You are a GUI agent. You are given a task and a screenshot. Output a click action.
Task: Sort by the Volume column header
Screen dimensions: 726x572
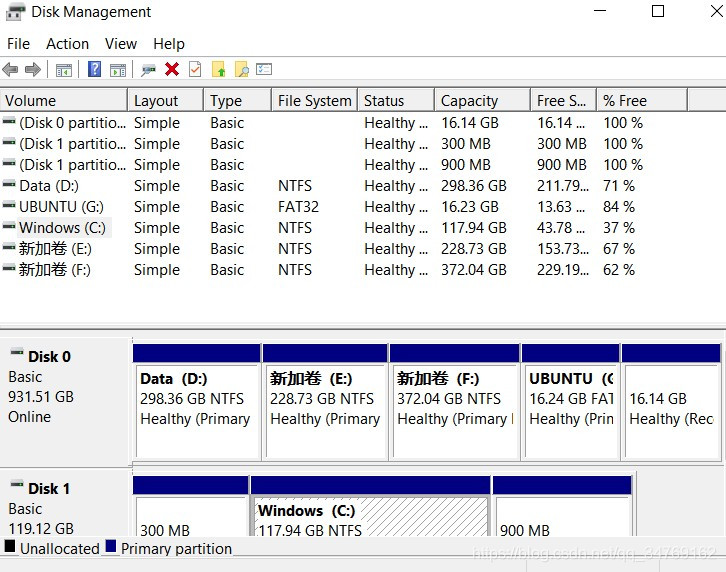pyautogui.click(x=63, y=101)
